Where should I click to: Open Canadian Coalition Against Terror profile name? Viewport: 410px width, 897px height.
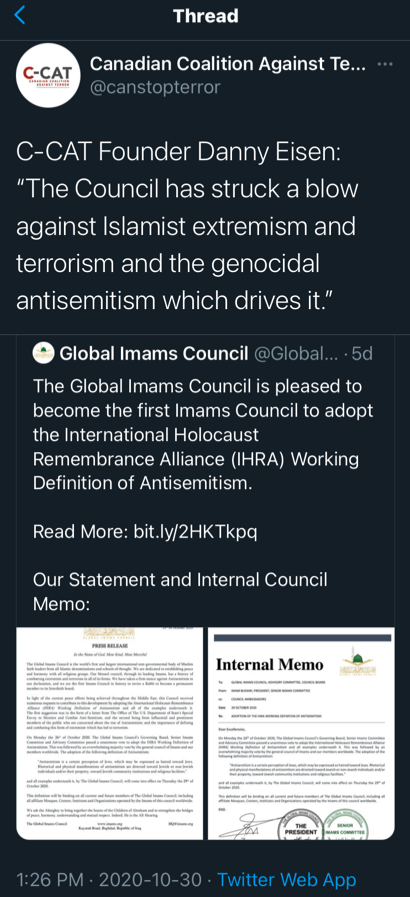tap(228, 64)
